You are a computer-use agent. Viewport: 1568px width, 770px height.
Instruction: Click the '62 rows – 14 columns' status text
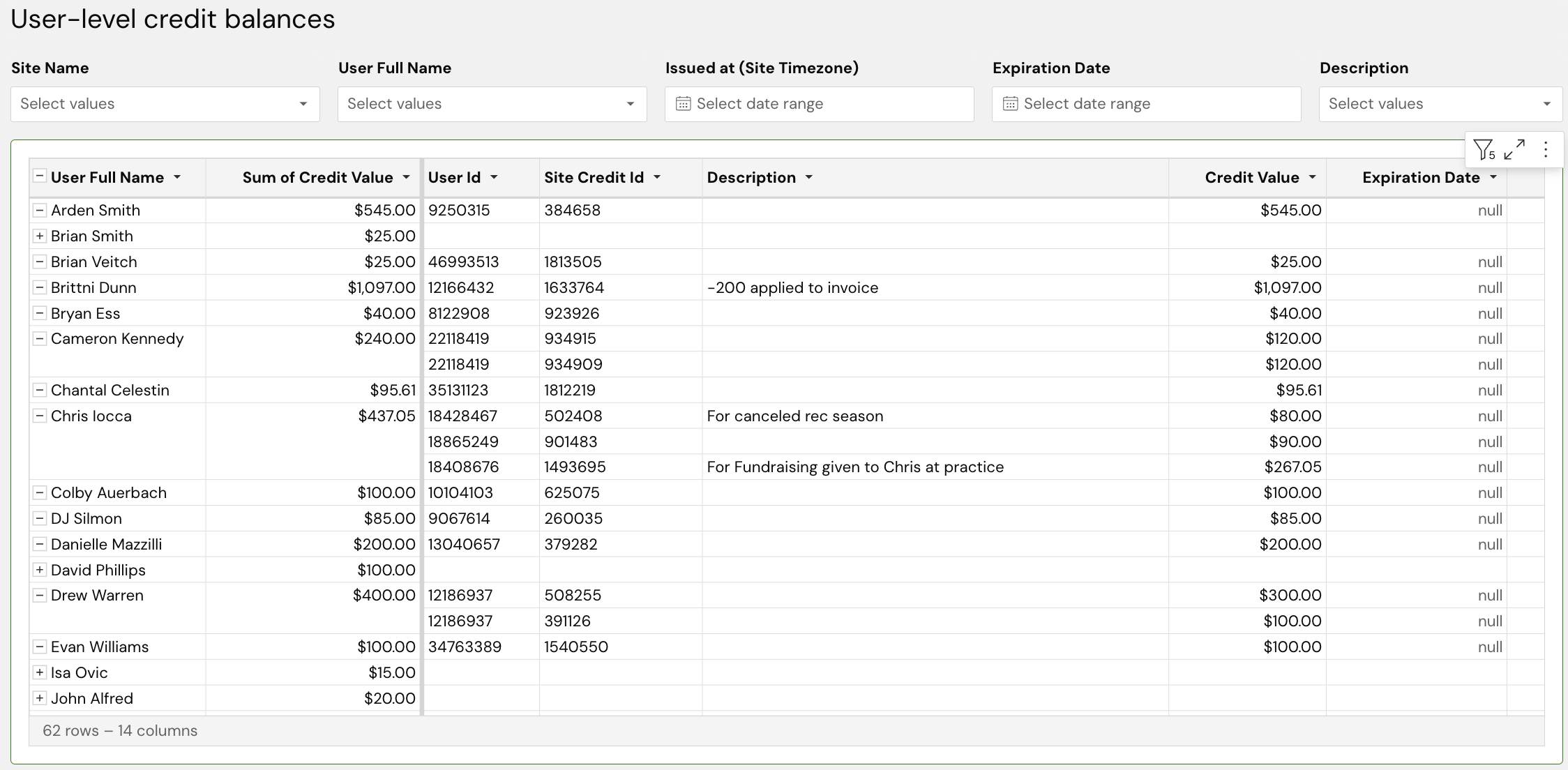click(120, 730)
